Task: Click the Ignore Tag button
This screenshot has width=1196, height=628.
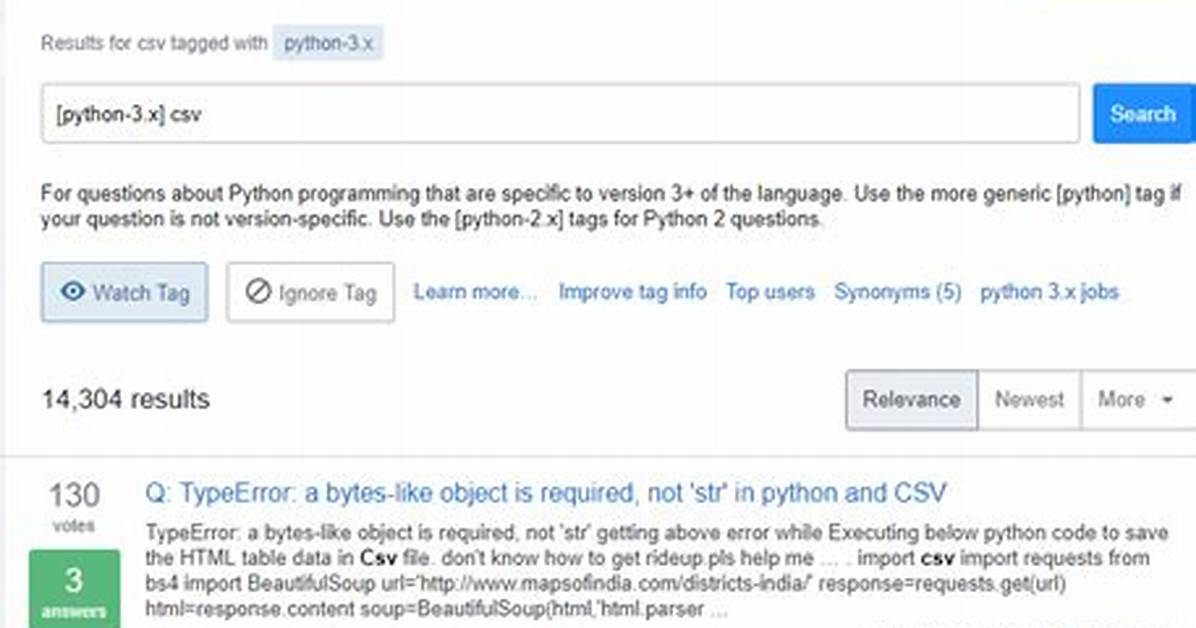Action: coord(310,292)
